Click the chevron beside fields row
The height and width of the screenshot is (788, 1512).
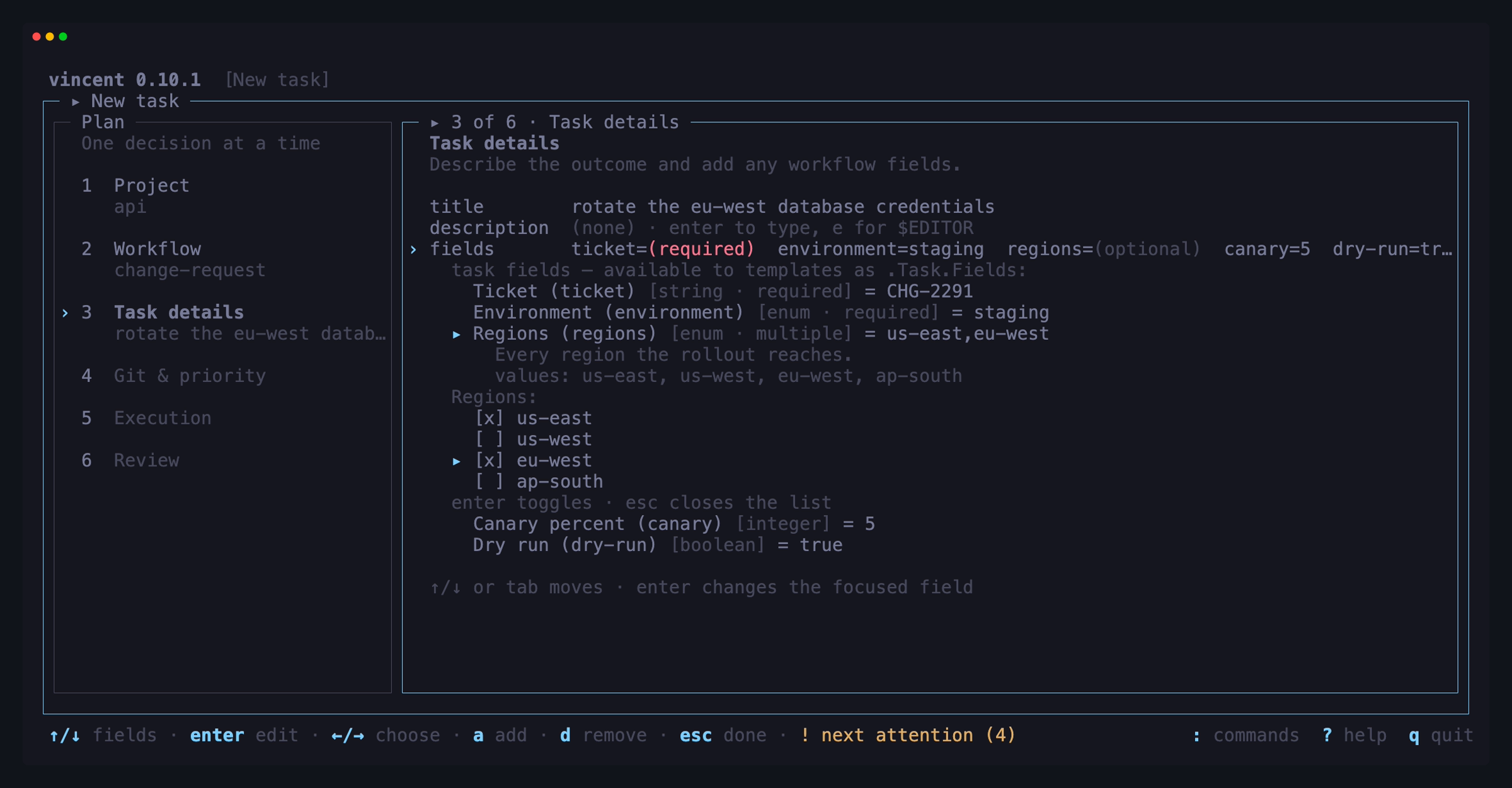413,250
